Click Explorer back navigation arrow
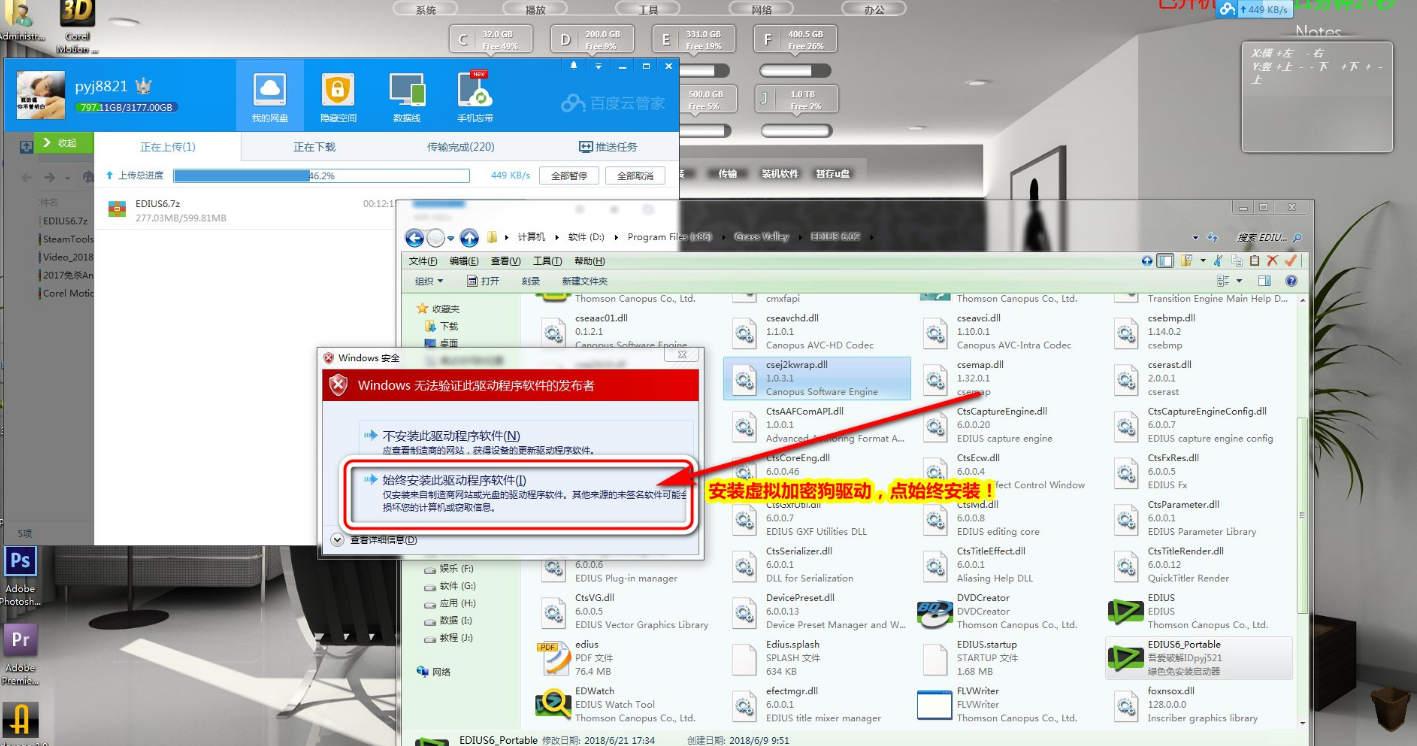1417x746 pixels. pyautogui.click(x=414, y=238)
